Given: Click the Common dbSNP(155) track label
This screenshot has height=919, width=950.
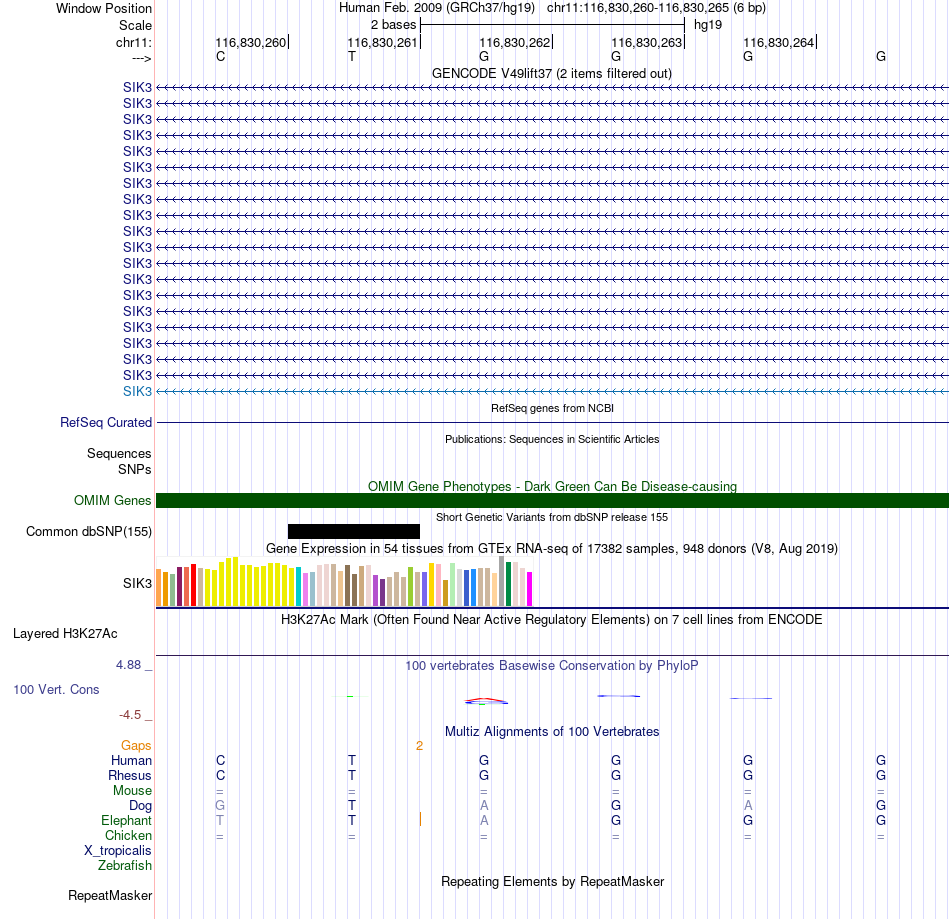Looking at the screenshot, I should 89,531.
